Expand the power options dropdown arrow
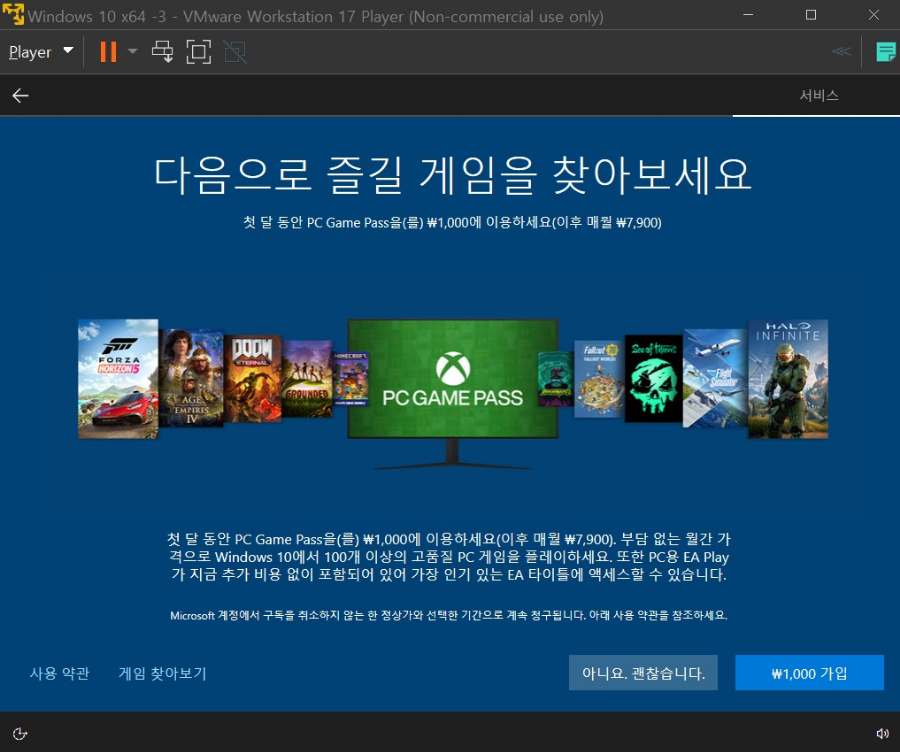 point(133,52)
